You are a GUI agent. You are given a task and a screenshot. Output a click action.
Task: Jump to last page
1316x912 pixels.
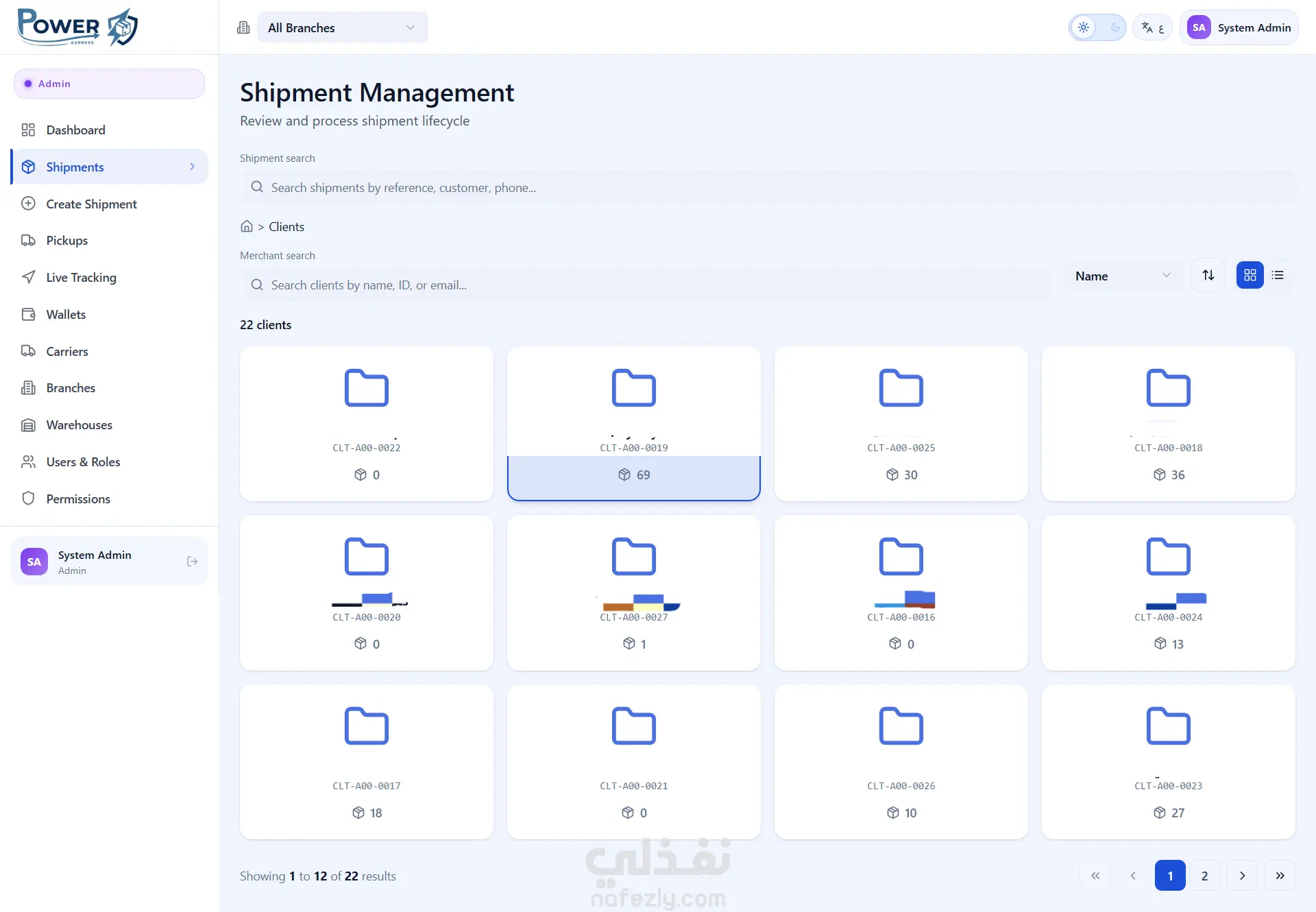pyautogui.click(x=1280, y=876)
